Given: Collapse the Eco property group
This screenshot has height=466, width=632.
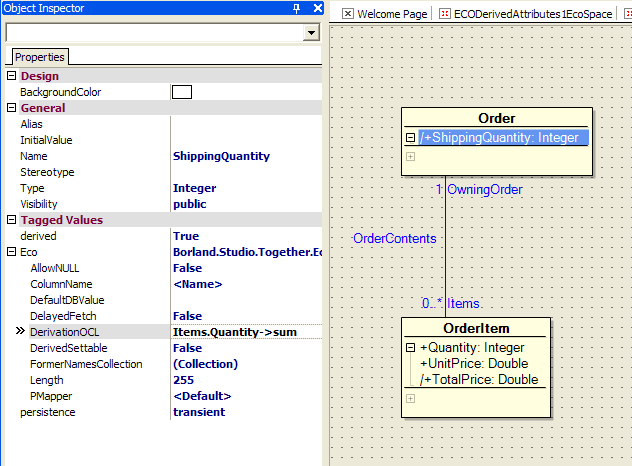Looking at the screenshot, I should (x=12, y=252).
